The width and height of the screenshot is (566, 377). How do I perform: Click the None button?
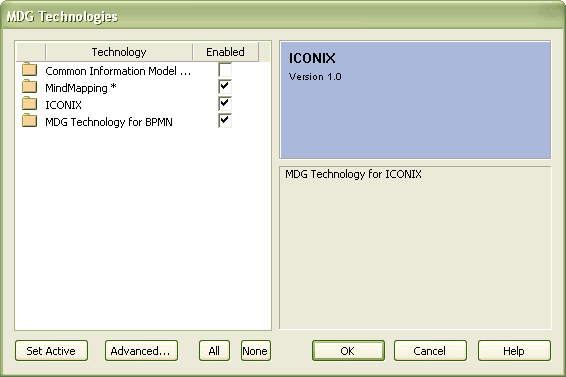click(256, 351)
